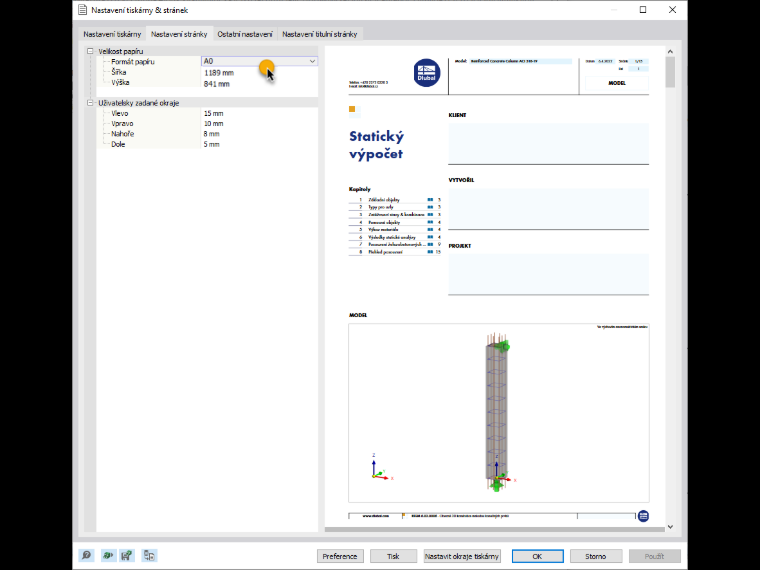Click the MODEL box in preview header
The width and height of the screenshot is (760, 570).
[617, 83]
